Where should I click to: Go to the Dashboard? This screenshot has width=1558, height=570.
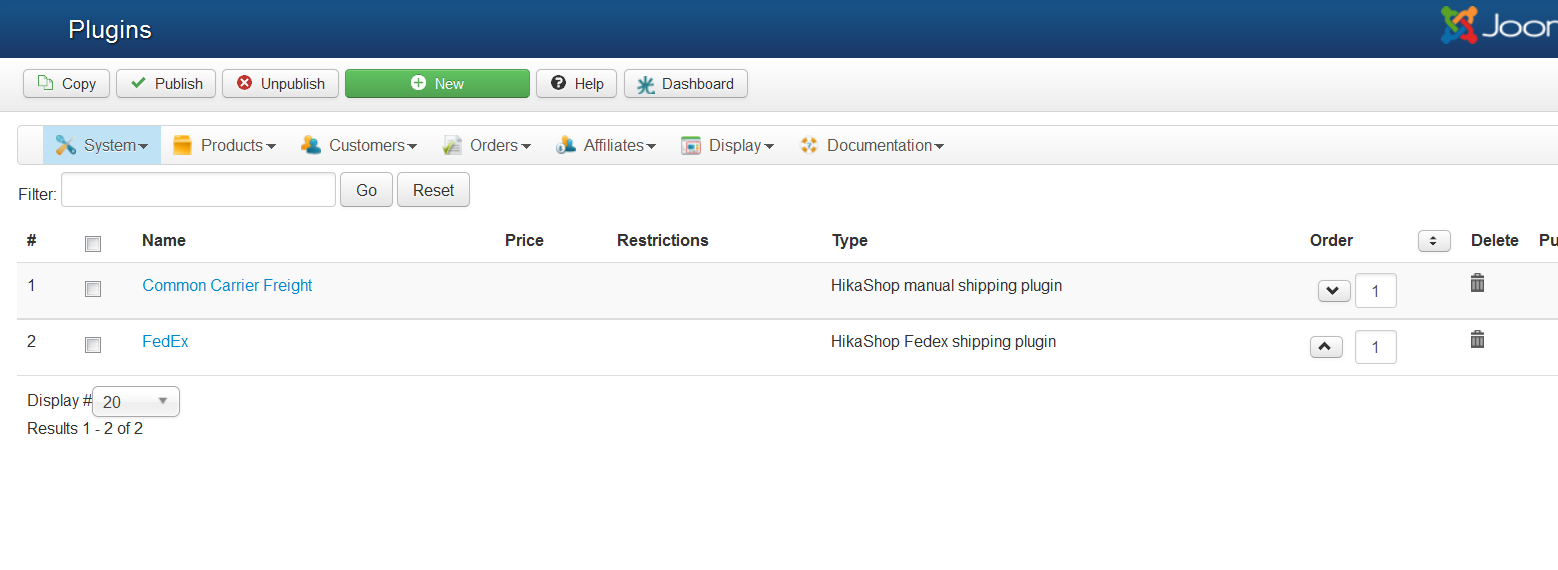pos(685,84)
